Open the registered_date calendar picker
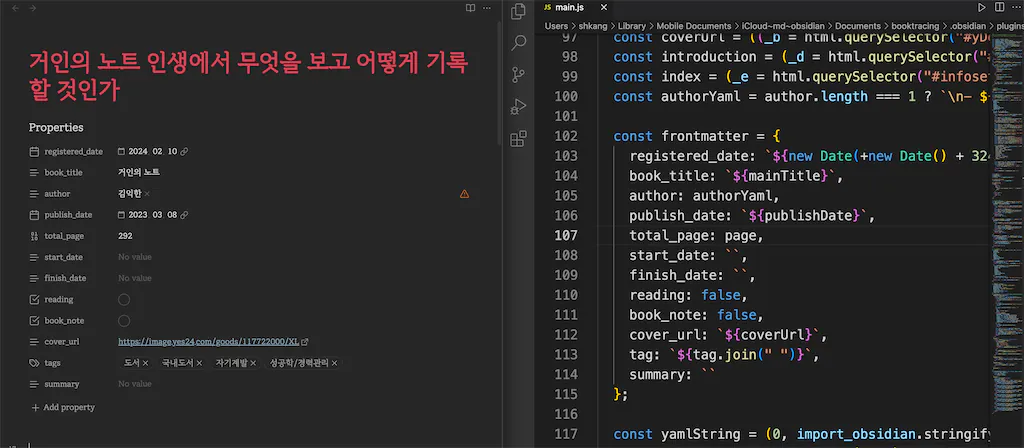Viewport: 1024px width, 448px height. click(121, 152)
